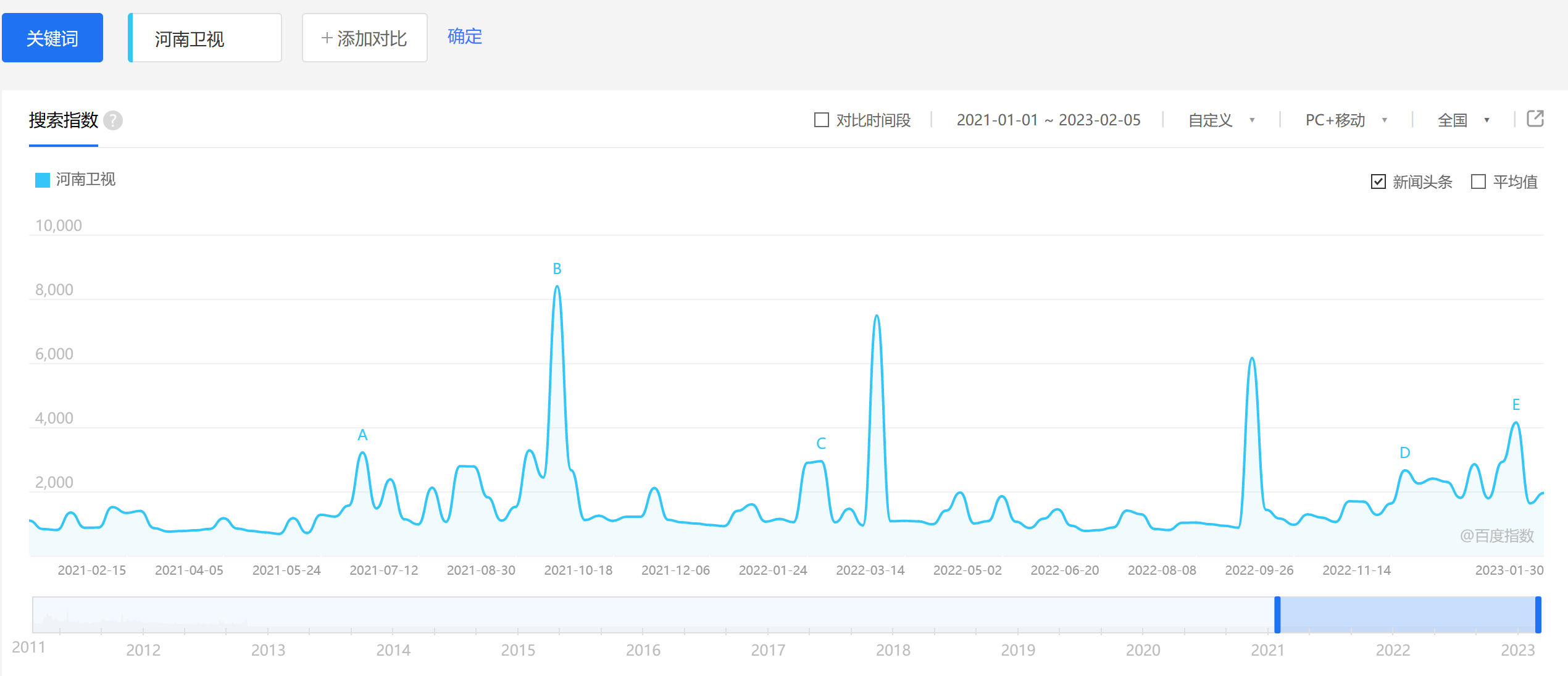Click the right handle of the timeline range slider

[x=1538, y=615]
